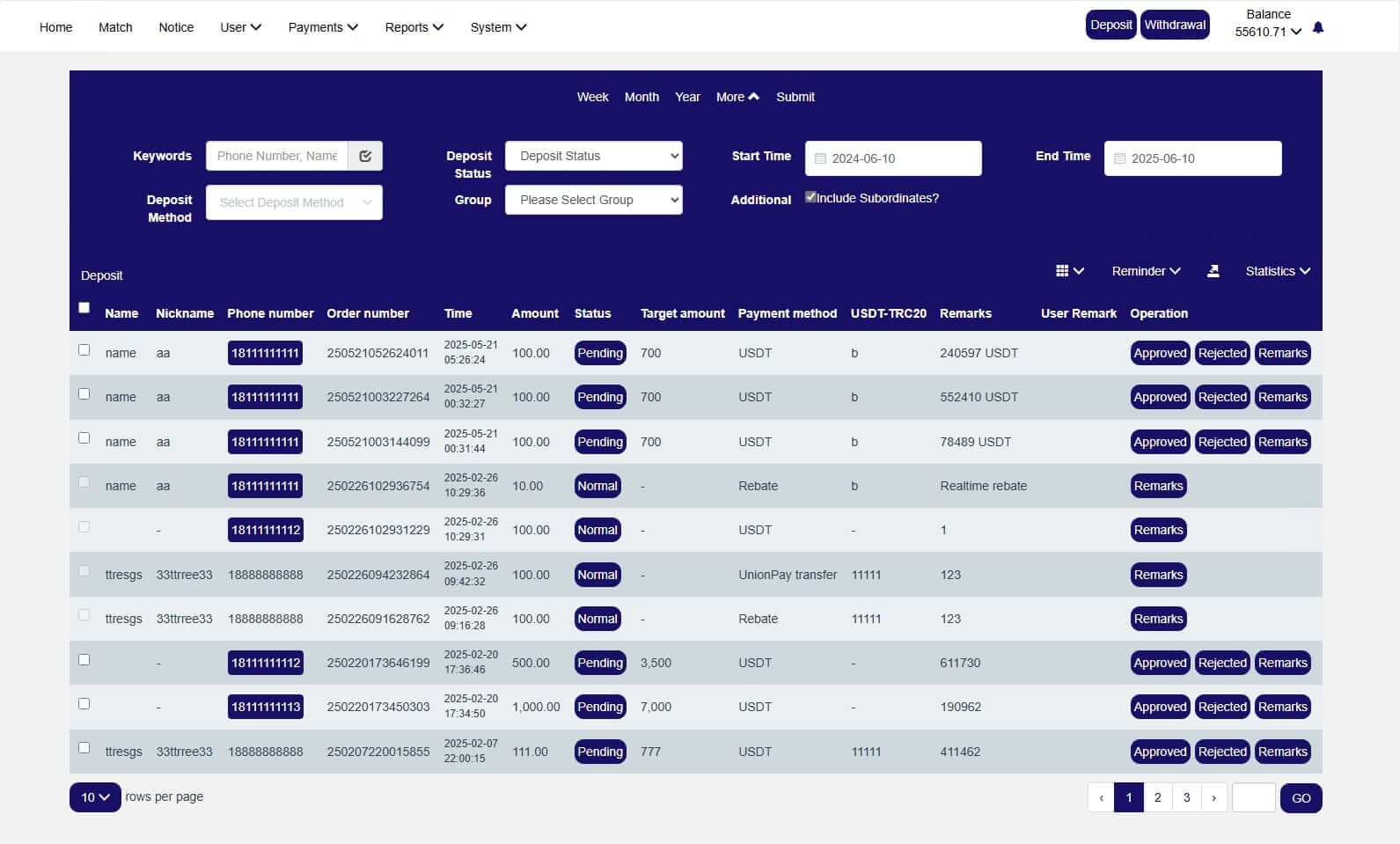Toggle the Include Subordinates checkbox
Screen dimensions: 1400x844
point(810,197)
